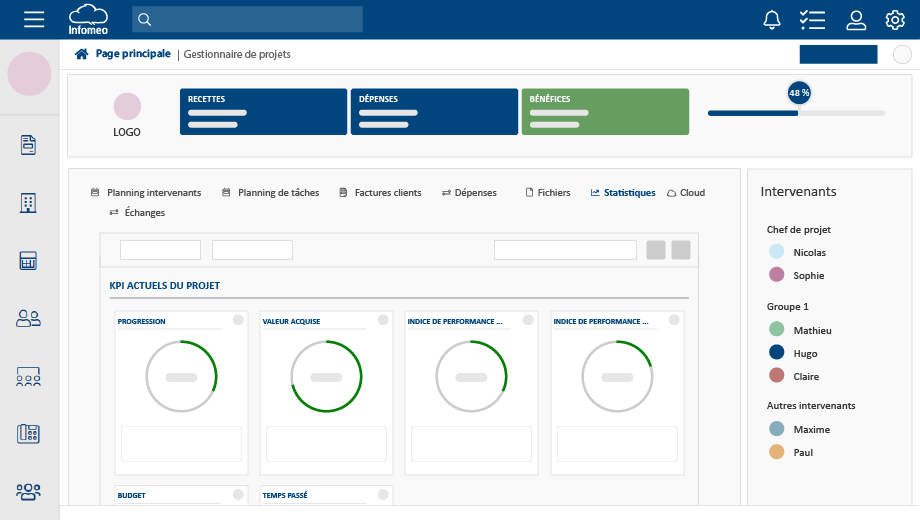The width and height of the screenshot is (920, 520).
Task: Click the 48 % progress marker
Action: (799, 93)
